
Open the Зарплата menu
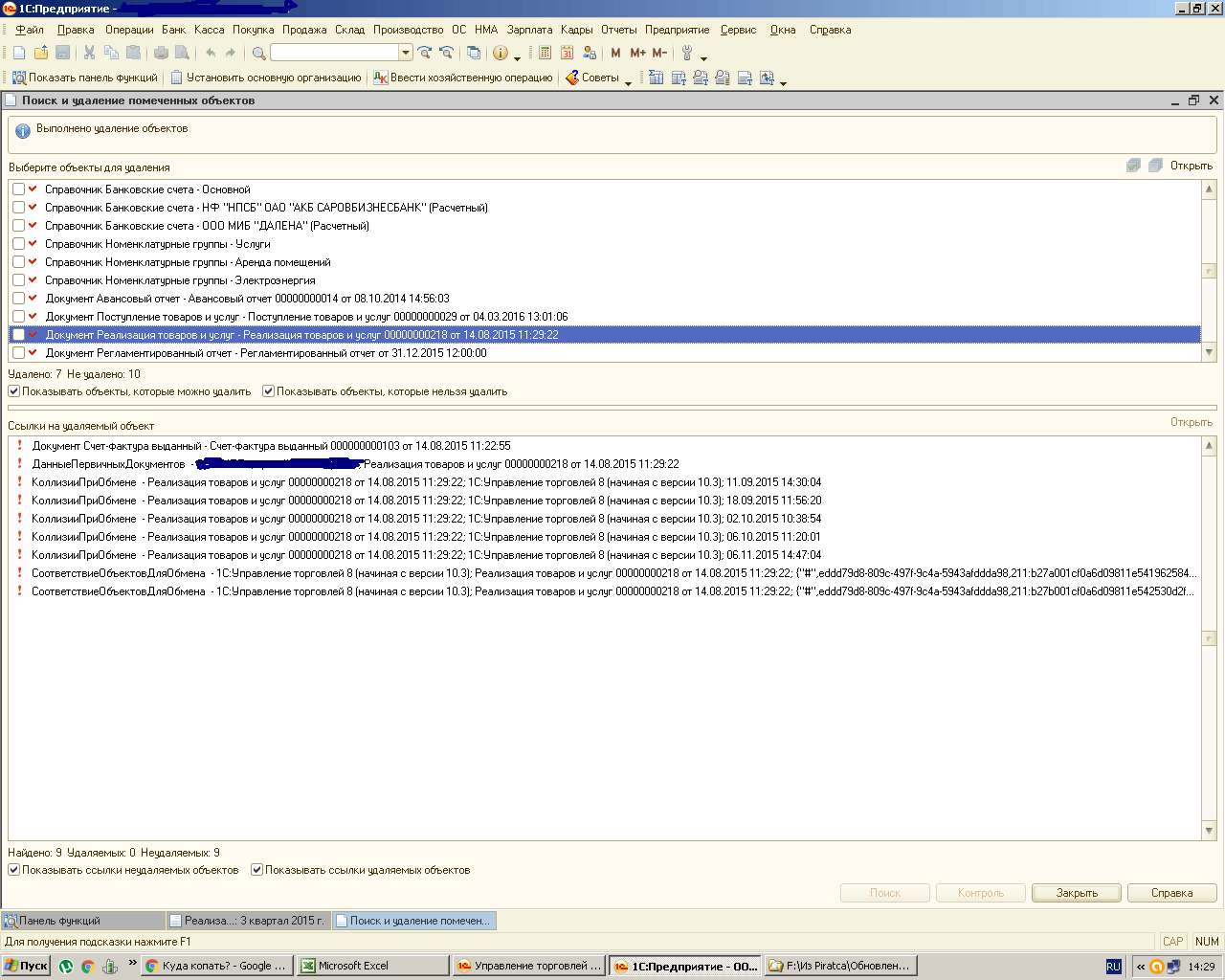(x=529, y=30)
